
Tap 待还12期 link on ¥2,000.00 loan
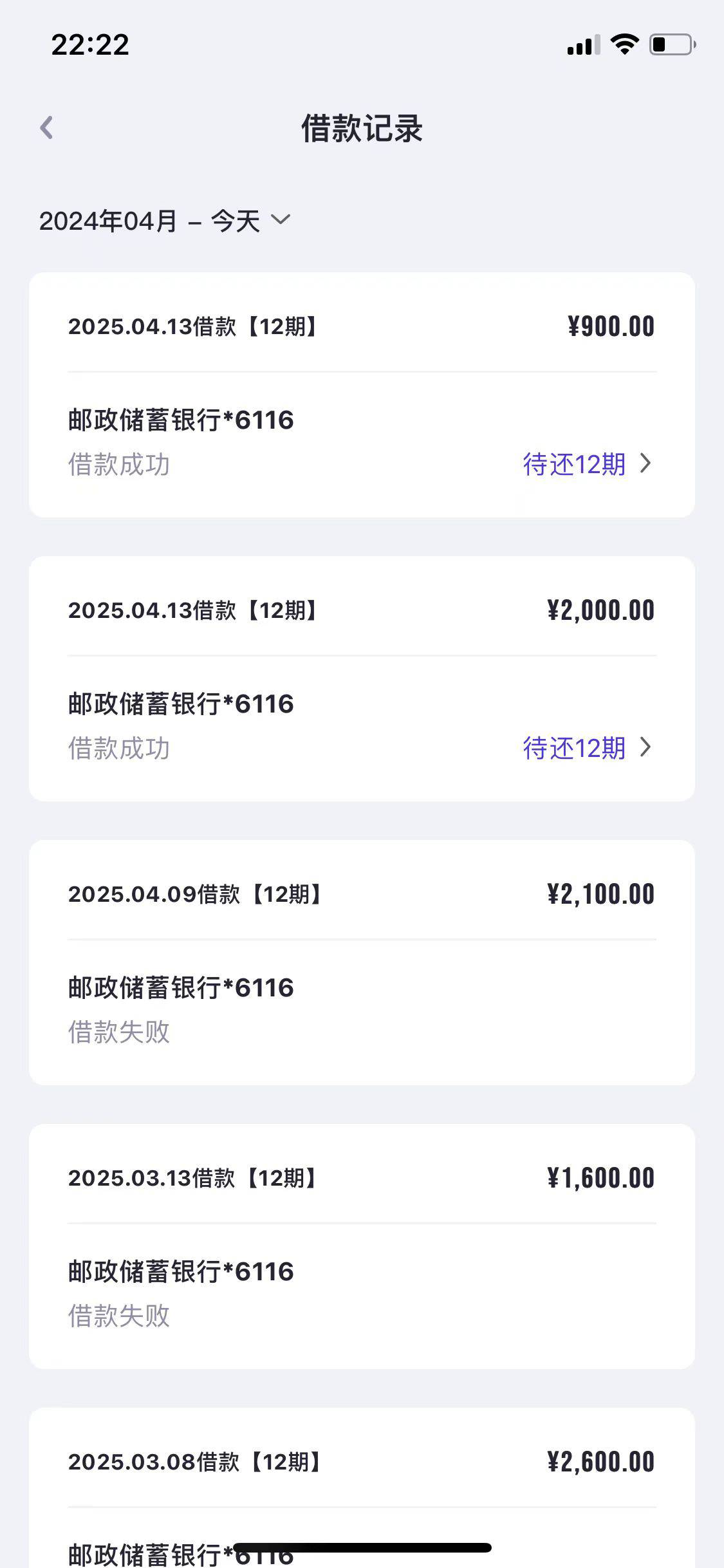click(x=574, y=748)
